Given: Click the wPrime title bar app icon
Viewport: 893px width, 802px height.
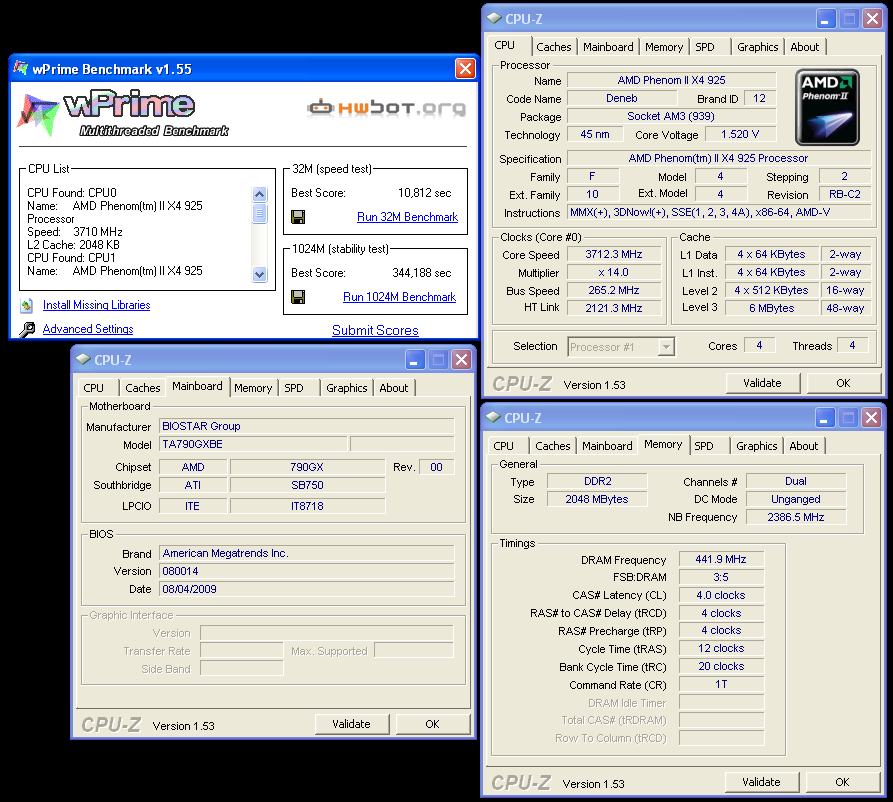Looking at the screenshot, I should (21, 68).
